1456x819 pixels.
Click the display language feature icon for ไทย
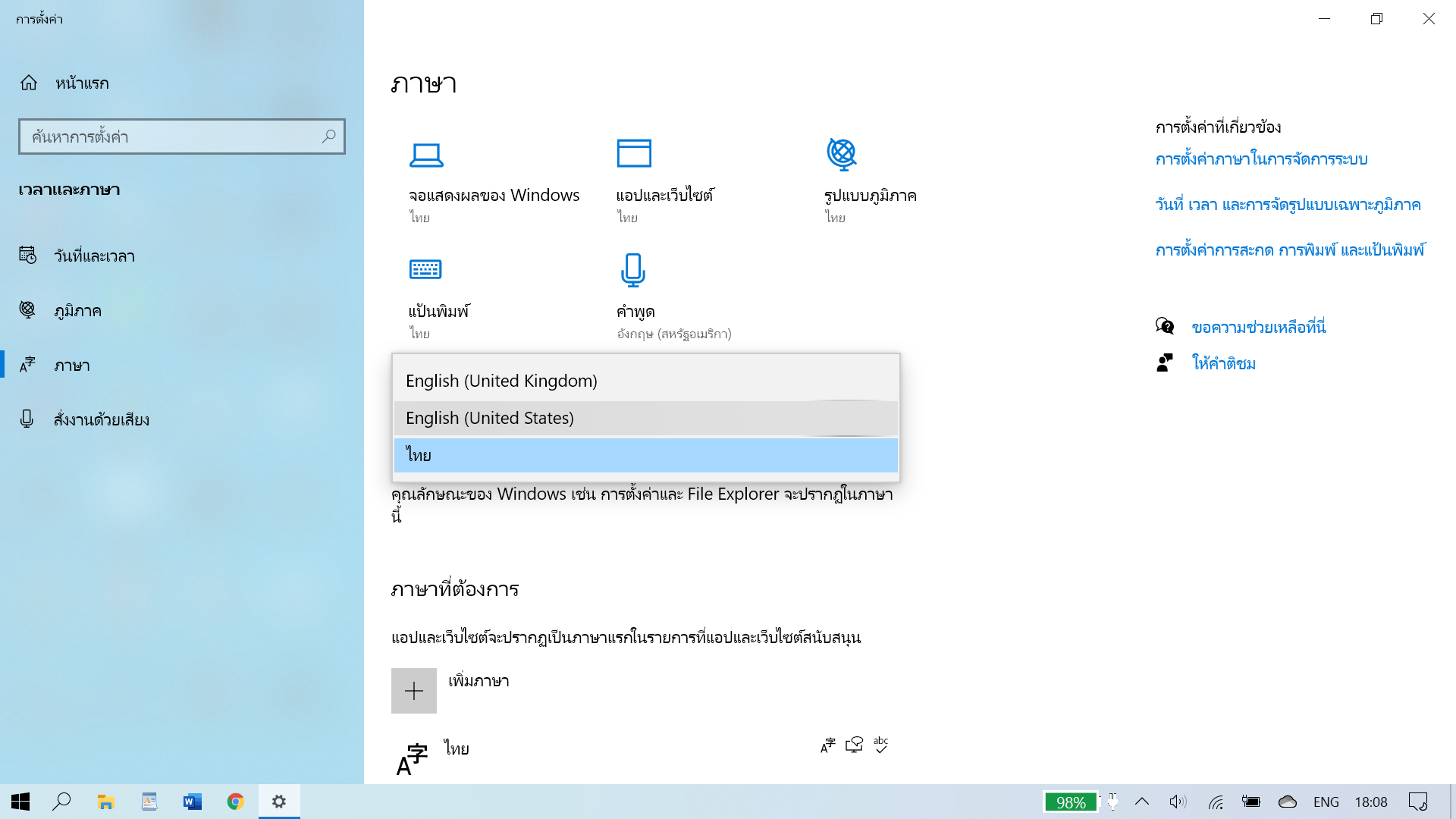pyautogui.click(x=828, y=745)
